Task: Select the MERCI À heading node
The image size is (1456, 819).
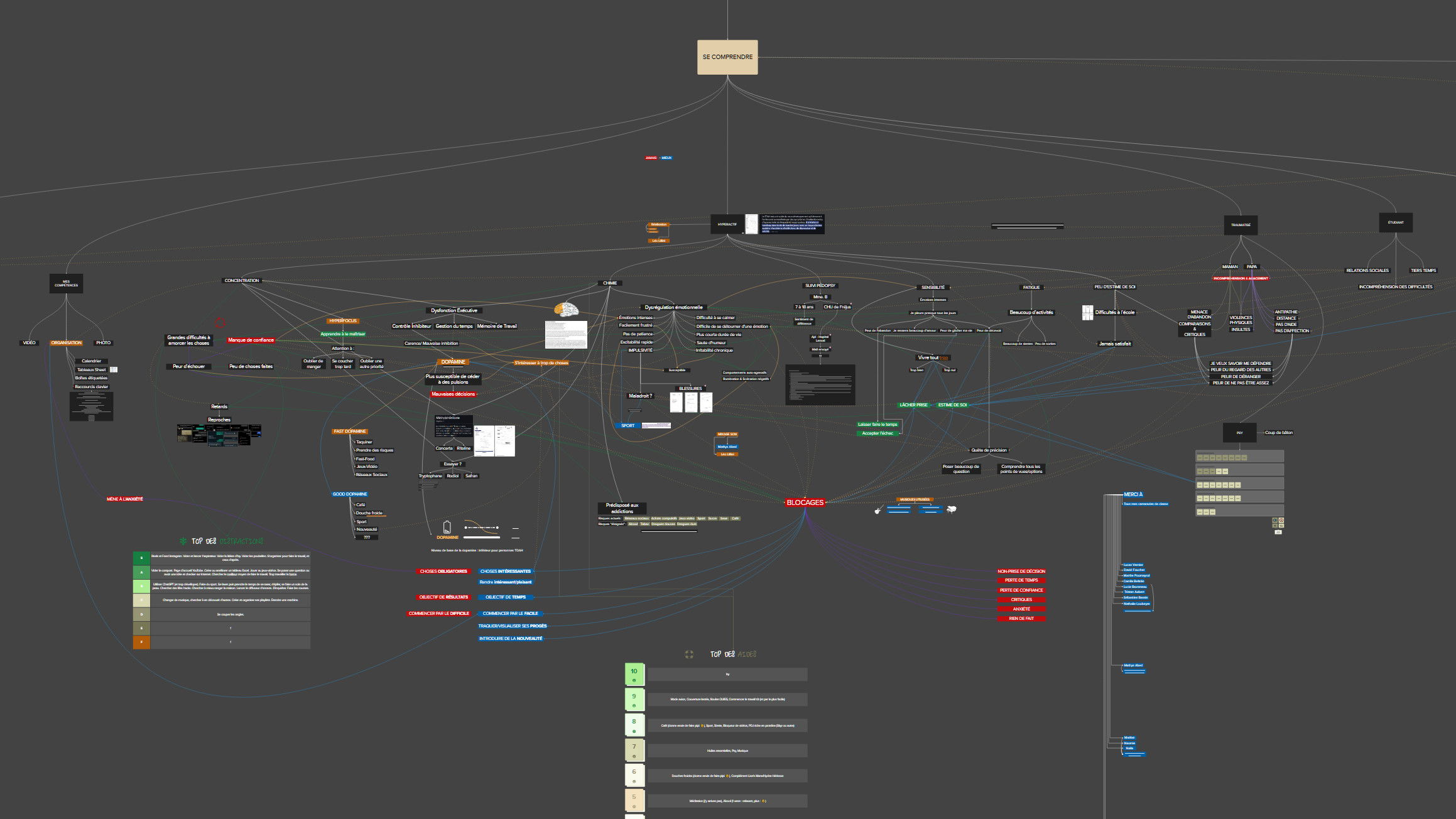Action: [x=1133, y=495]
